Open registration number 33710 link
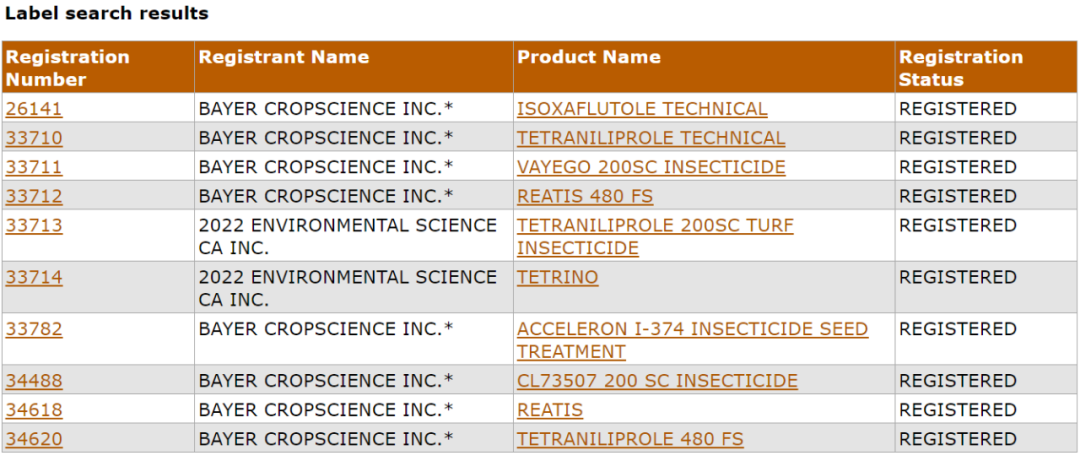The height and width of the screenshot is (461, 1080). coord(33,138)
